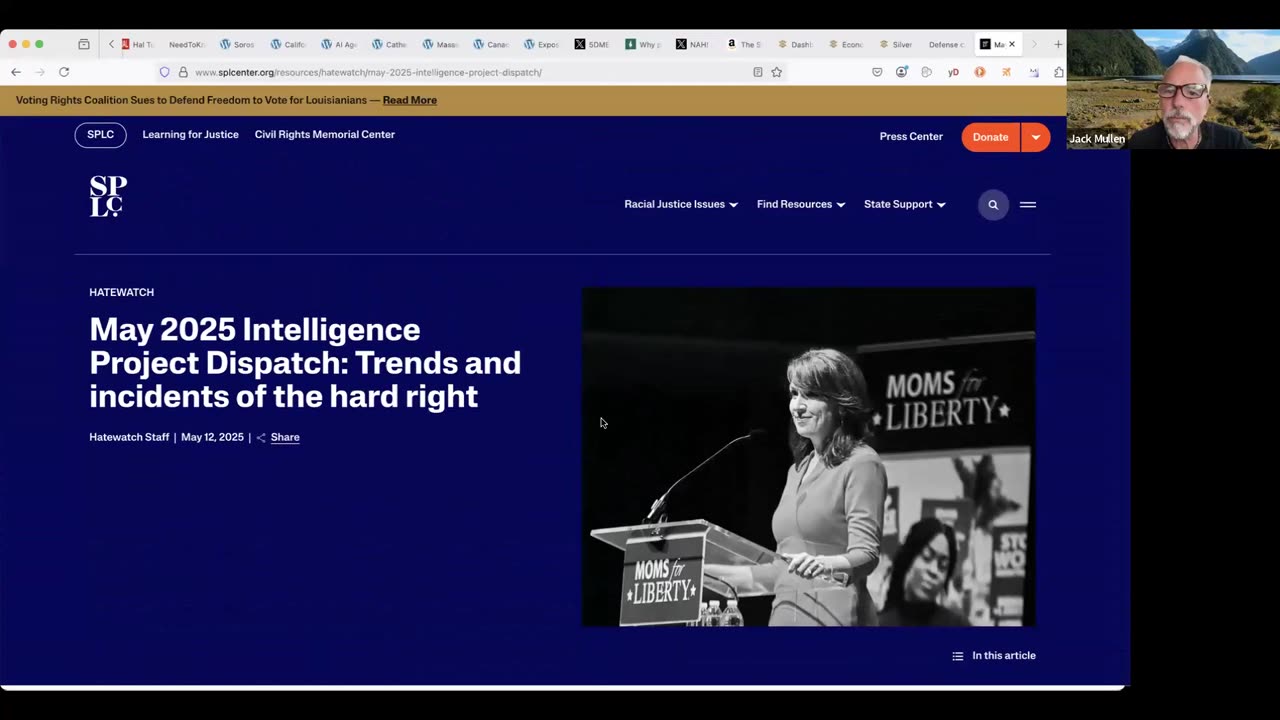Screen dimensions: 1280x720
Task: Bookmark this page with star icon
Action: (776, 72)
